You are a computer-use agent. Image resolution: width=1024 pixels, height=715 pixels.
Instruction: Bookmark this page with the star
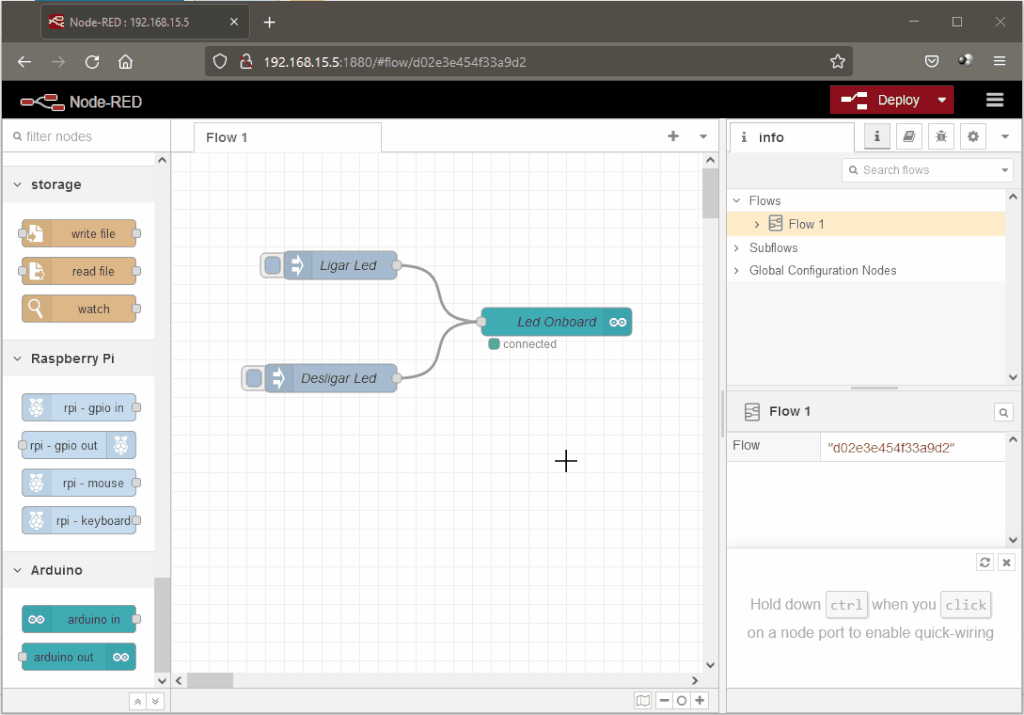(x=837, y=61)
